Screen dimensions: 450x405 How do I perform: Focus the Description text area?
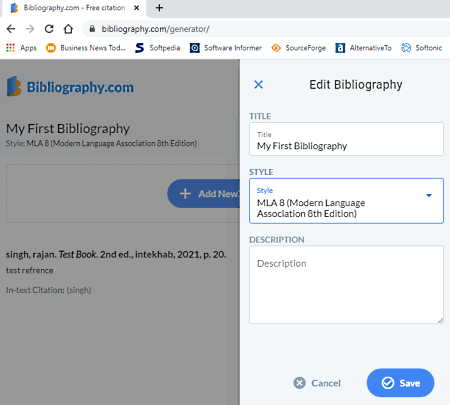(x=346, y=285)
